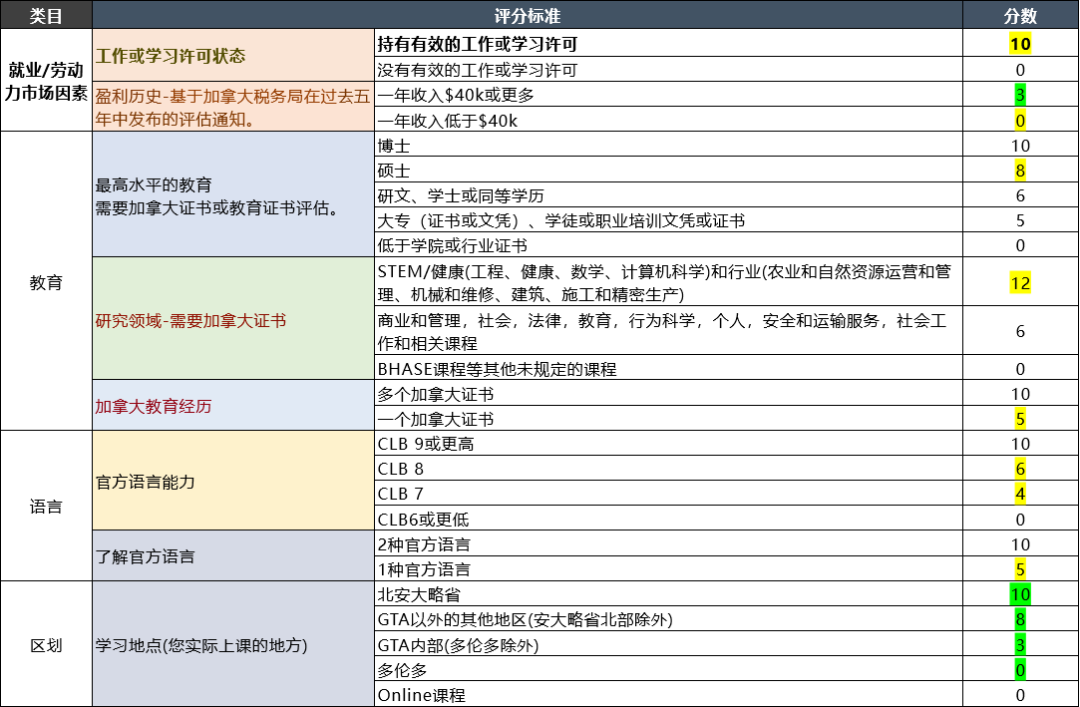Click score 6 in the CLB 8 row
Screen dimensions: 1080x707
(1020, 468)
